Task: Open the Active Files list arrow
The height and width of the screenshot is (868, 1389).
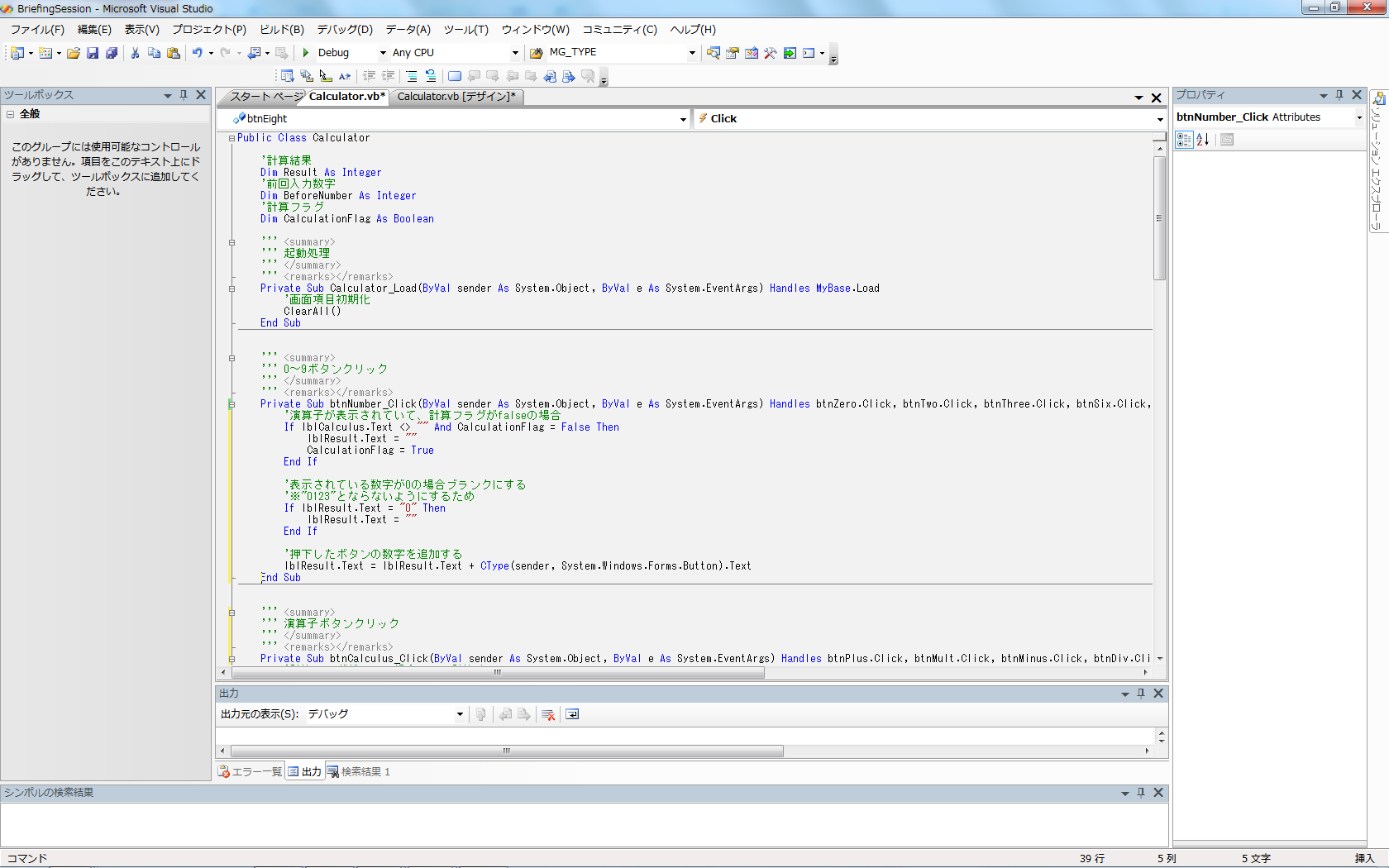Action: pyautogui.click(x=1138, y=98)
